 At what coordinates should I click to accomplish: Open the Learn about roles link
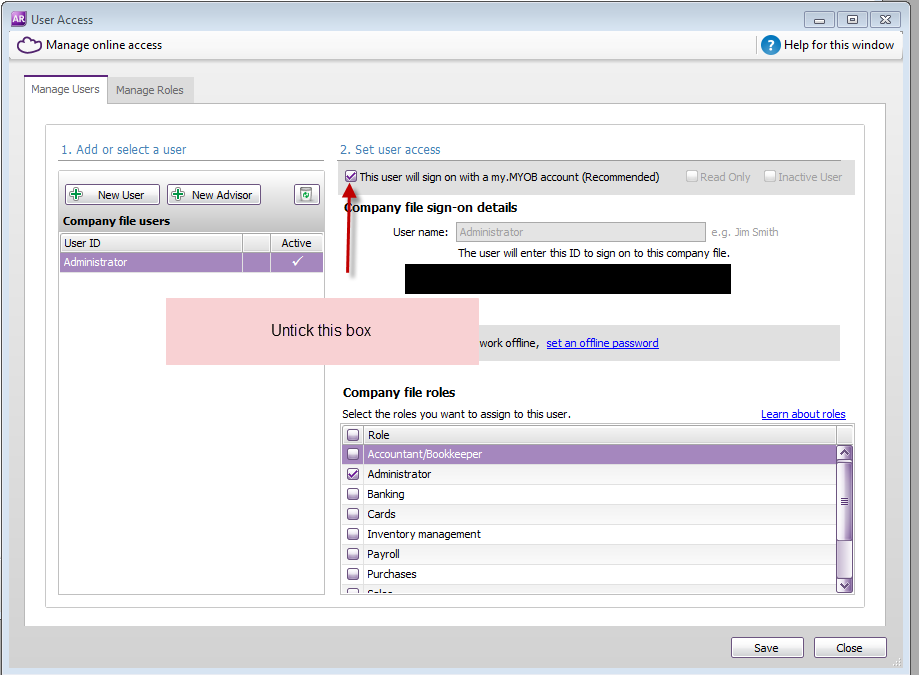(803, 414)
